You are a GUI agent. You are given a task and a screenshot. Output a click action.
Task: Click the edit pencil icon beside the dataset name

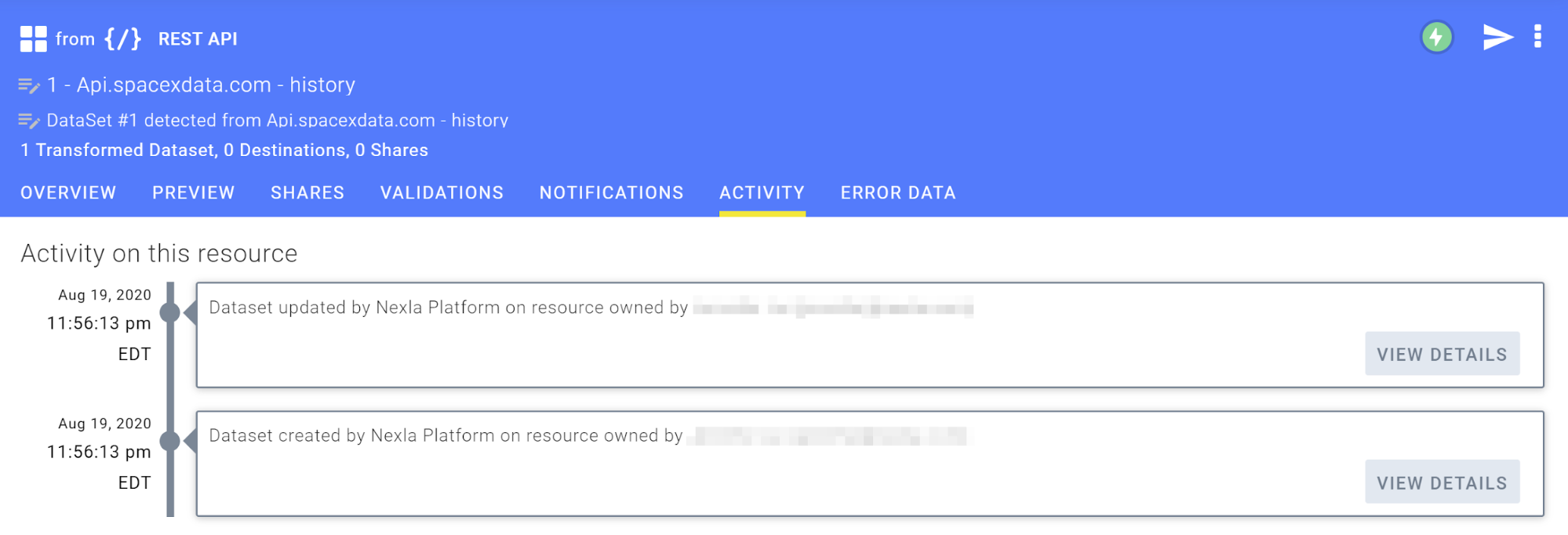29,86
